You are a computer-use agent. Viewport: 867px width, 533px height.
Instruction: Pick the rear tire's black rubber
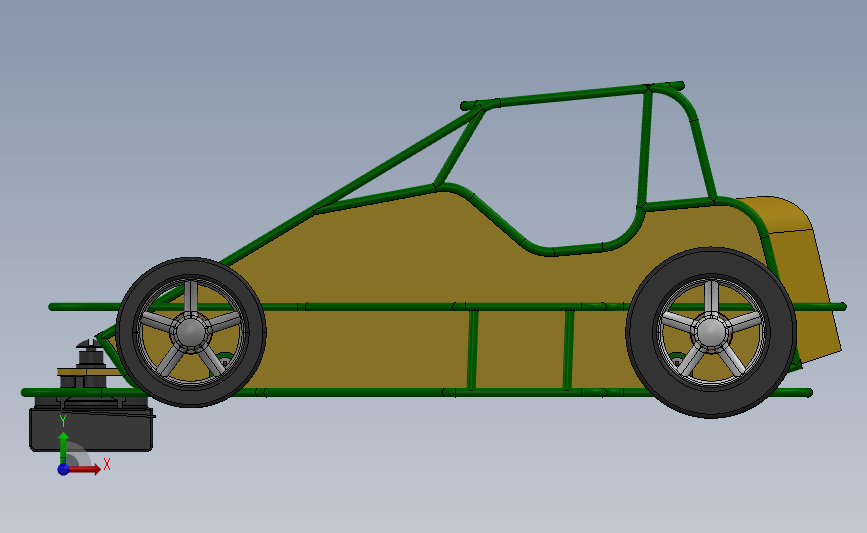point(711,402)
